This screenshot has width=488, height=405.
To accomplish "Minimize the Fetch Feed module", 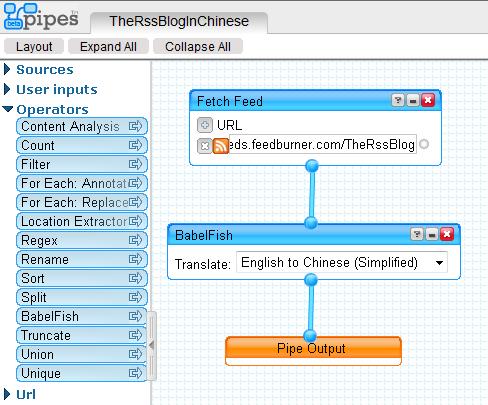I will point(413,100).
